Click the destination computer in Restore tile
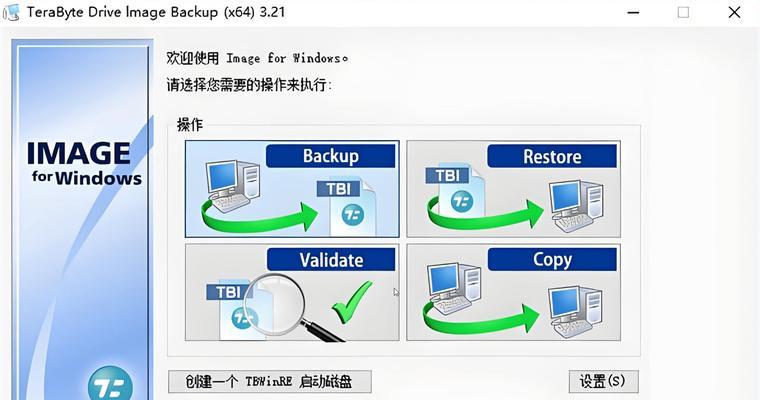Screen dimensions: 760x400 (576, 206)
